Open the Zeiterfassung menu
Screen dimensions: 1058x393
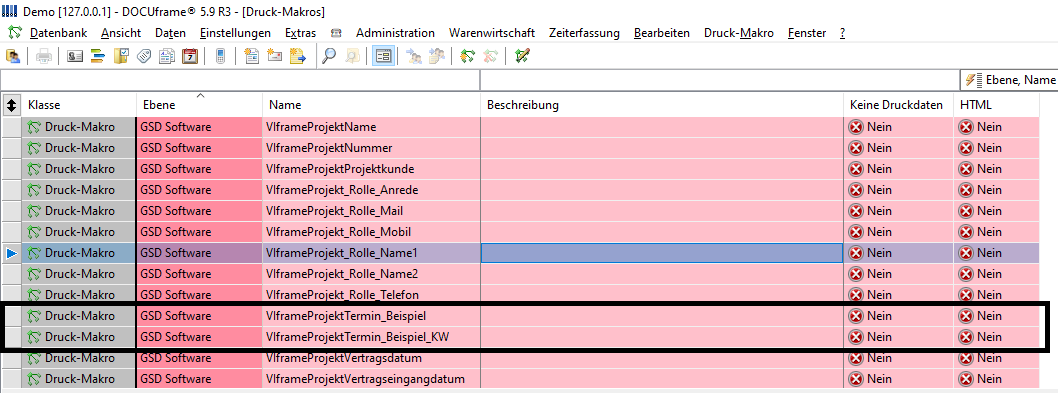(584, 32)
